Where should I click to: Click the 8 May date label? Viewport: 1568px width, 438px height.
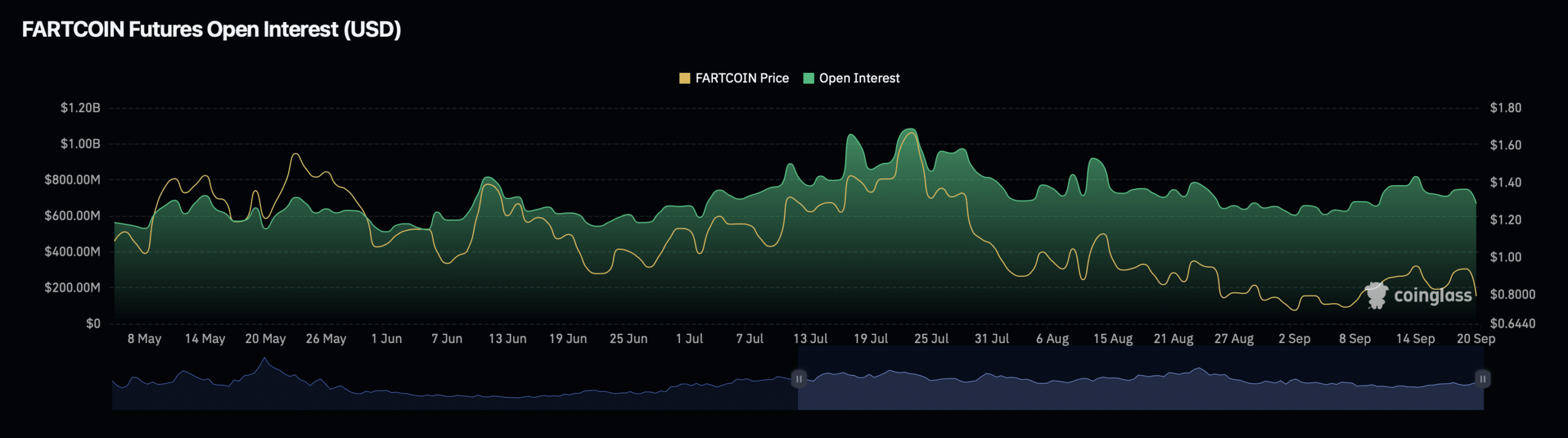[145, 339]
